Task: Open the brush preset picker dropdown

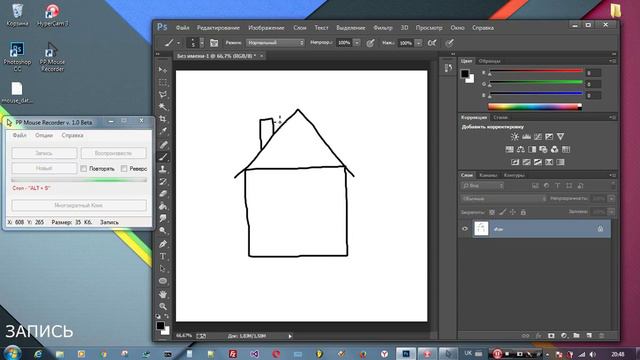Action: pyautogui.click(x=202, y=43)
